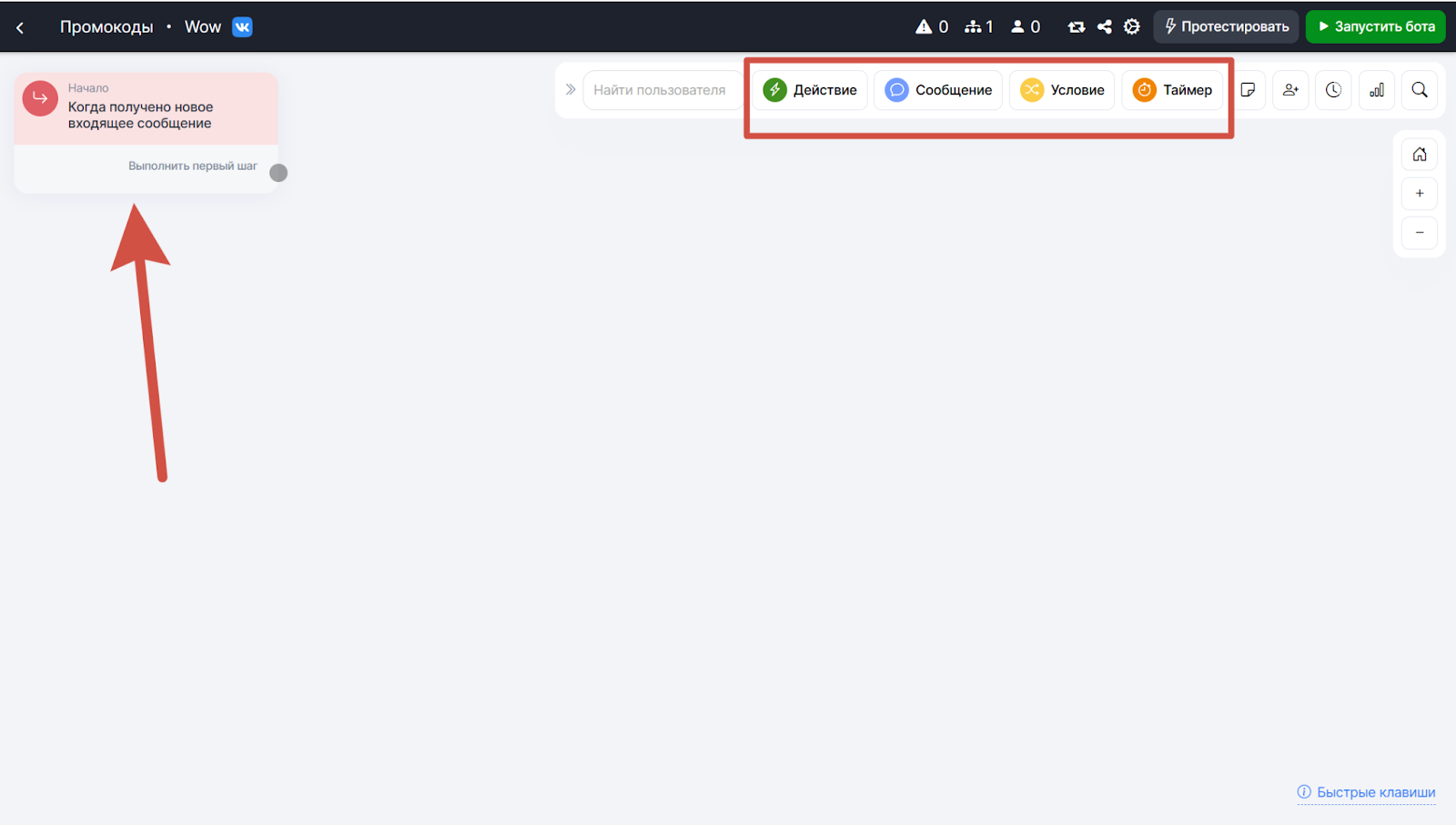Click the back arrow in header
The image size is (1456, 825).
[x=20, y=27]
